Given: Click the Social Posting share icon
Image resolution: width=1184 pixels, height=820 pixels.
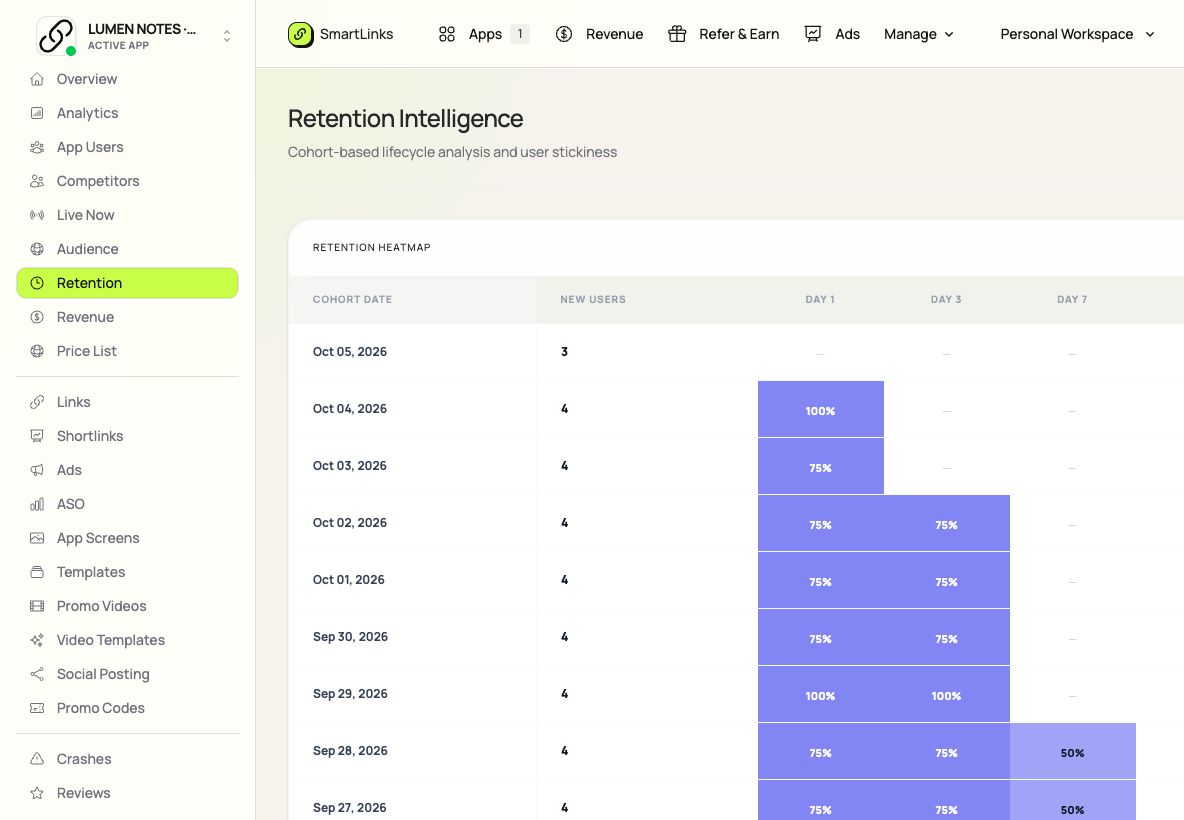Looking at the screenshot, I should [37, 674].
